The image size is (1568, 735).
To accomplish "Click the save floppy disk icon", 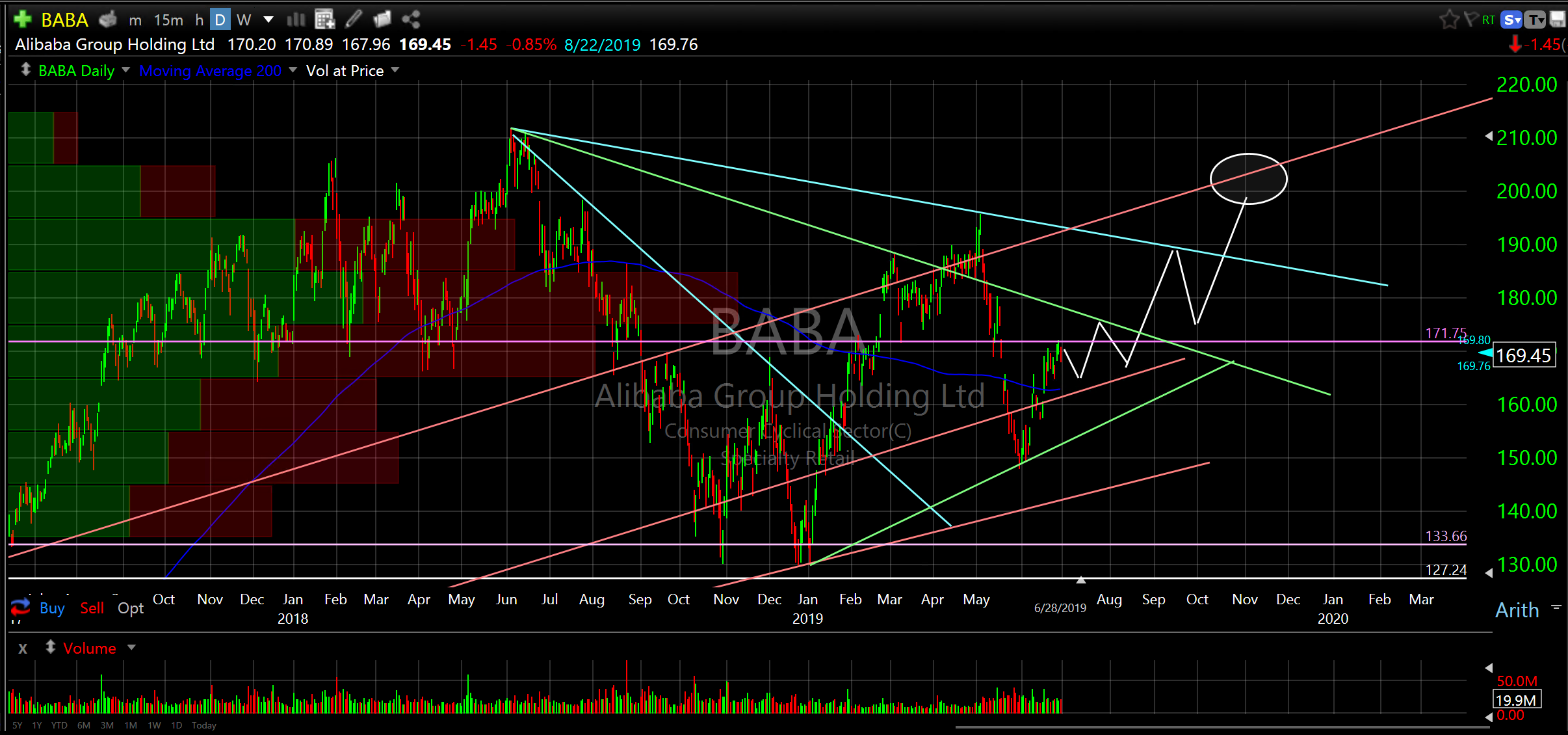I will click(x=1558, y=20).
